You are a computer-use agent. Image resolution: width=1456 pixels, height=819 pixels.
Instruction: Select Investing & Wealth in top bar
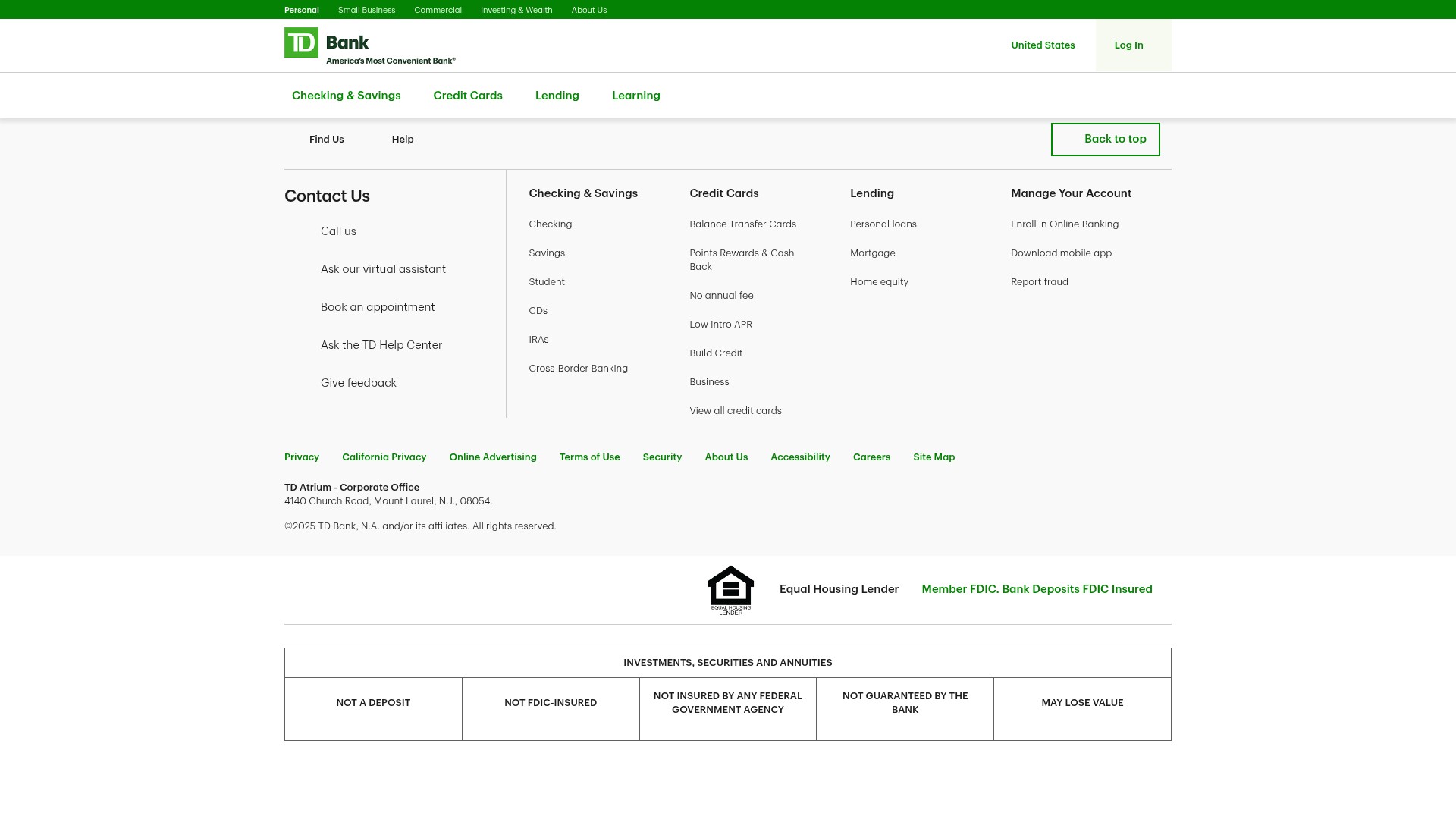[516, 10]
